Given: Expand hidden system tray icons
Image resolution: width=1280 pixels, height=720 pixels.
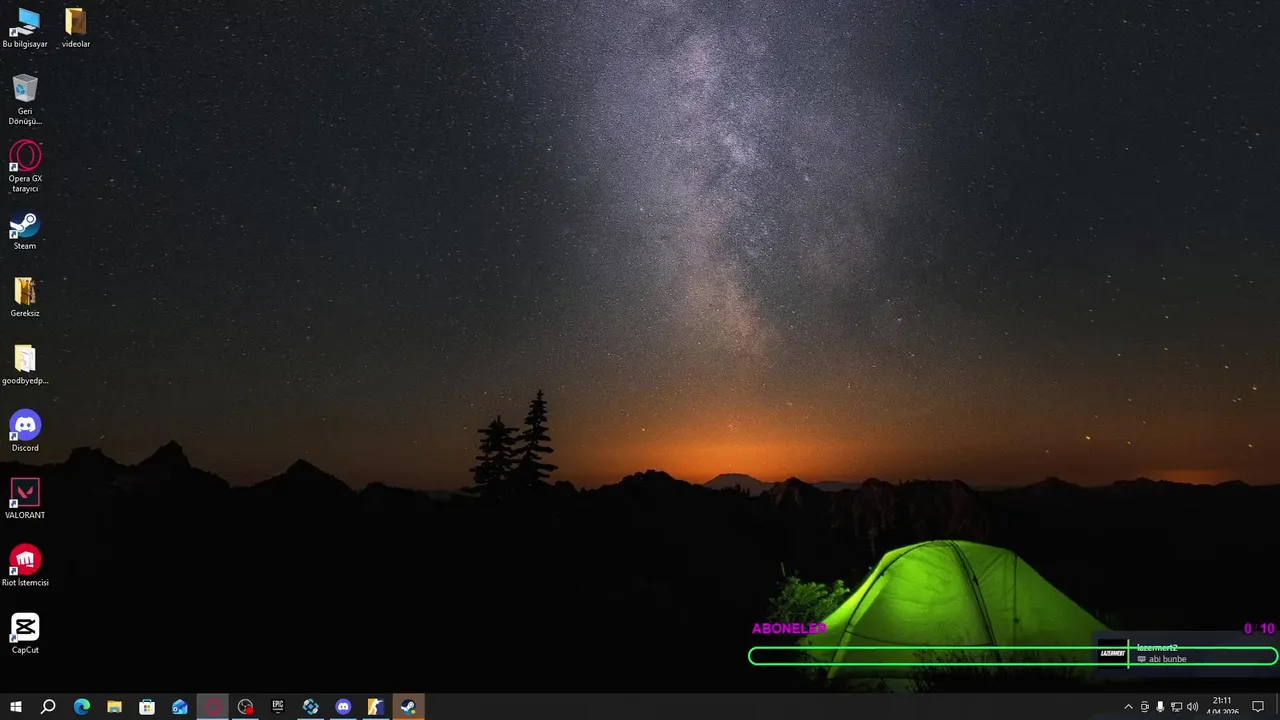Looking at the screenshot, I should (1129, 707).
